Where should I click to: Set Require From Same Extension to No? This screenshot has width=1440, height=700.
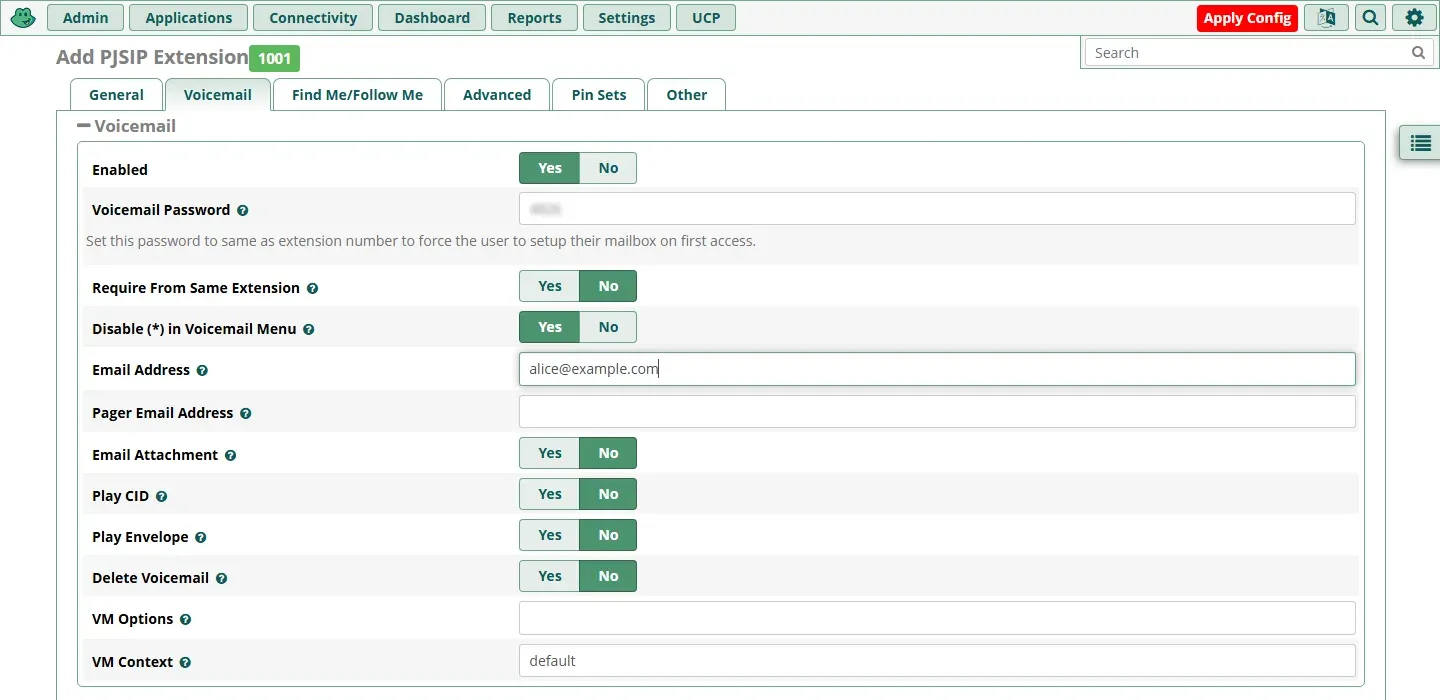(x=608, y=286)
